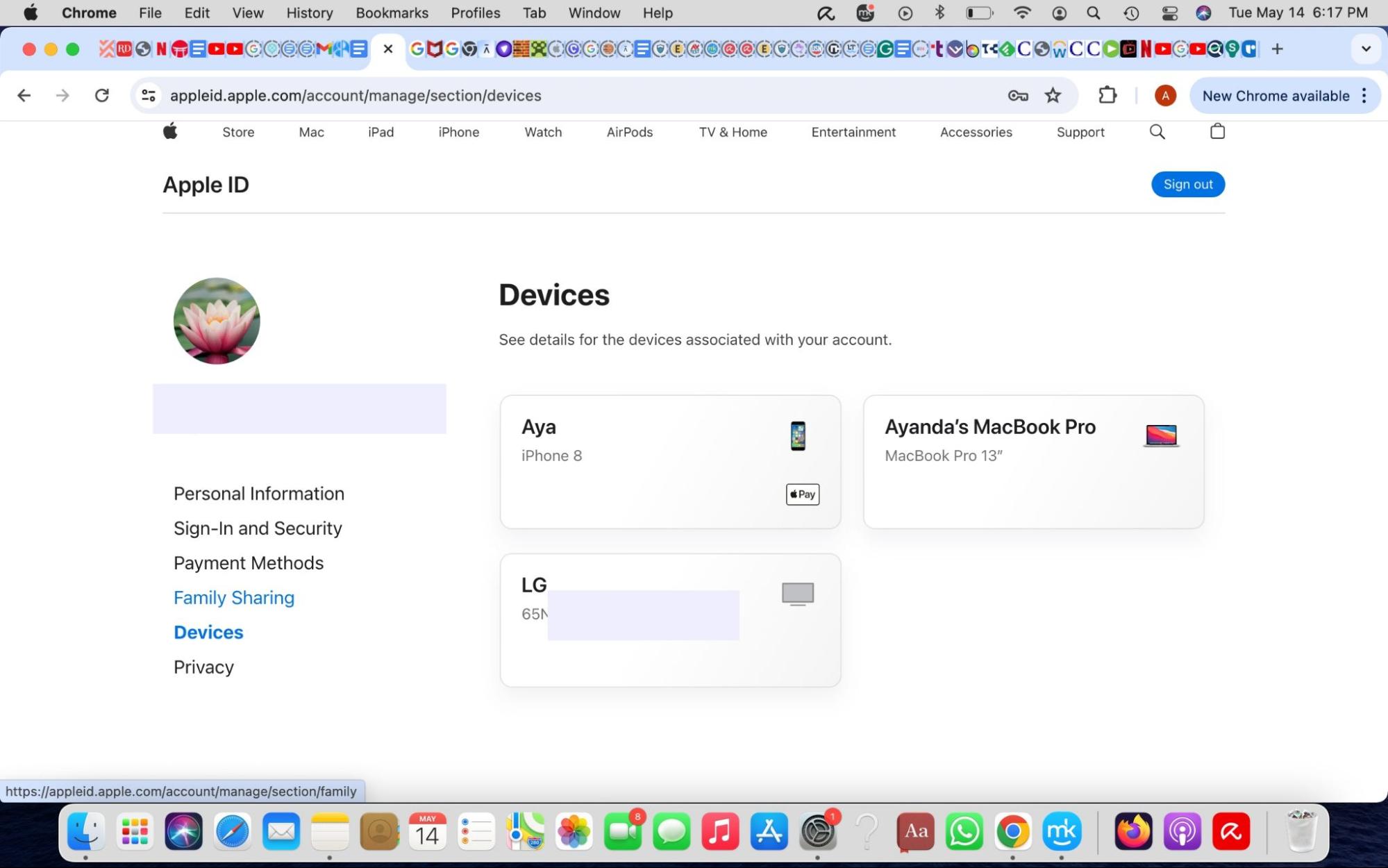Open a new tab with the plus button

[x=1277, y=49]
